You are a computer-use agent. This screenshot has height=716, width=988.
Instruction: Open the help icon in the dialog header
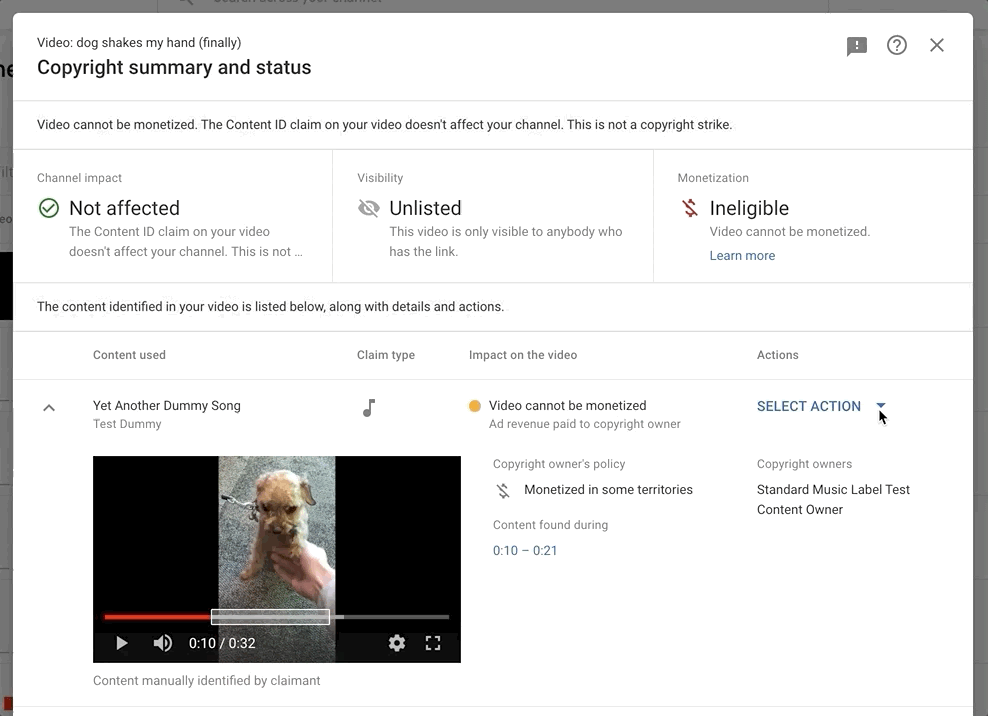tap(896, 45)
